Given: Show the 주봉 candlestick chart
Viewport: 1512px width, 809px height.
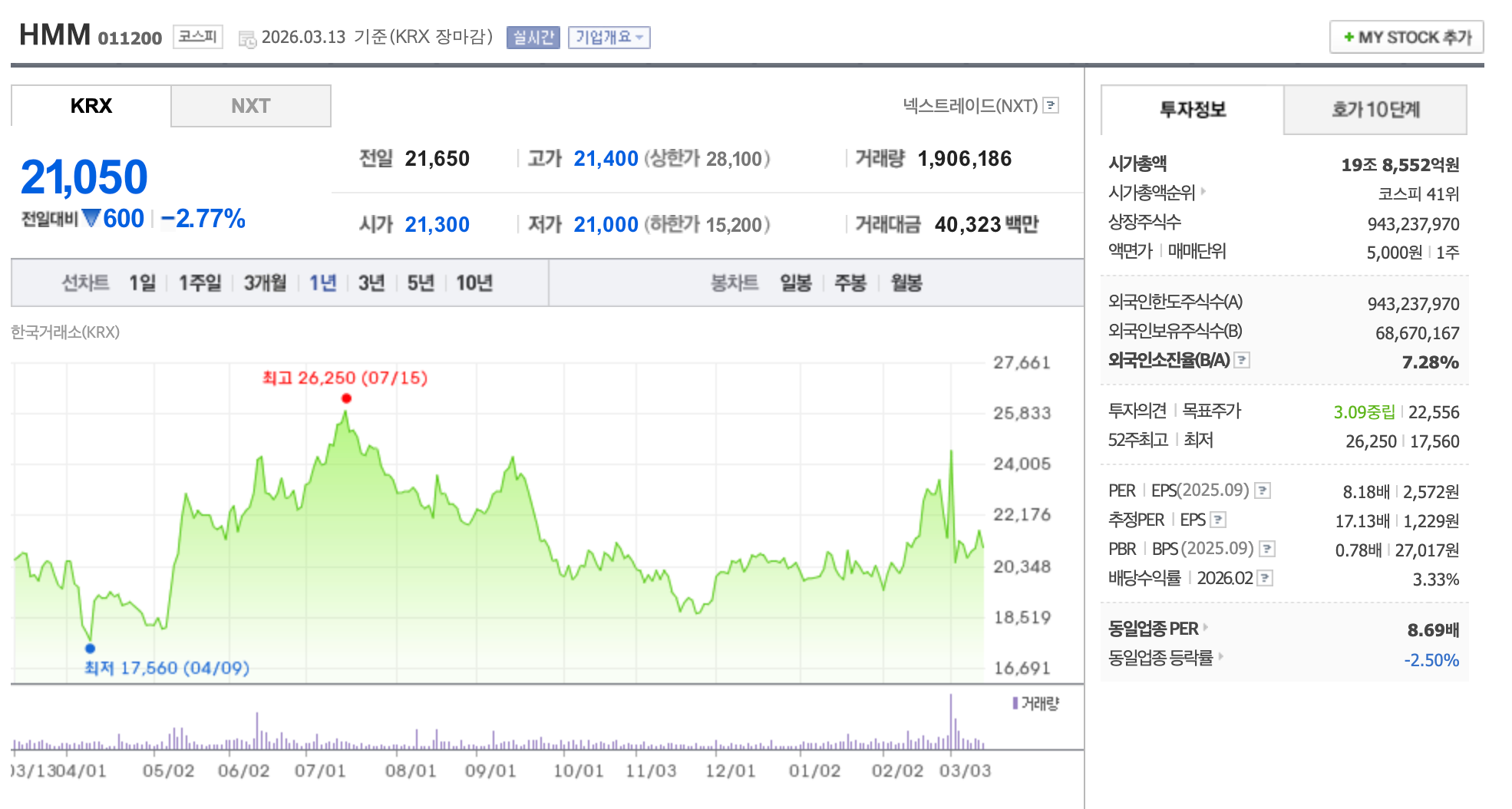Looking at the screenshot, I should coord(850,283).
